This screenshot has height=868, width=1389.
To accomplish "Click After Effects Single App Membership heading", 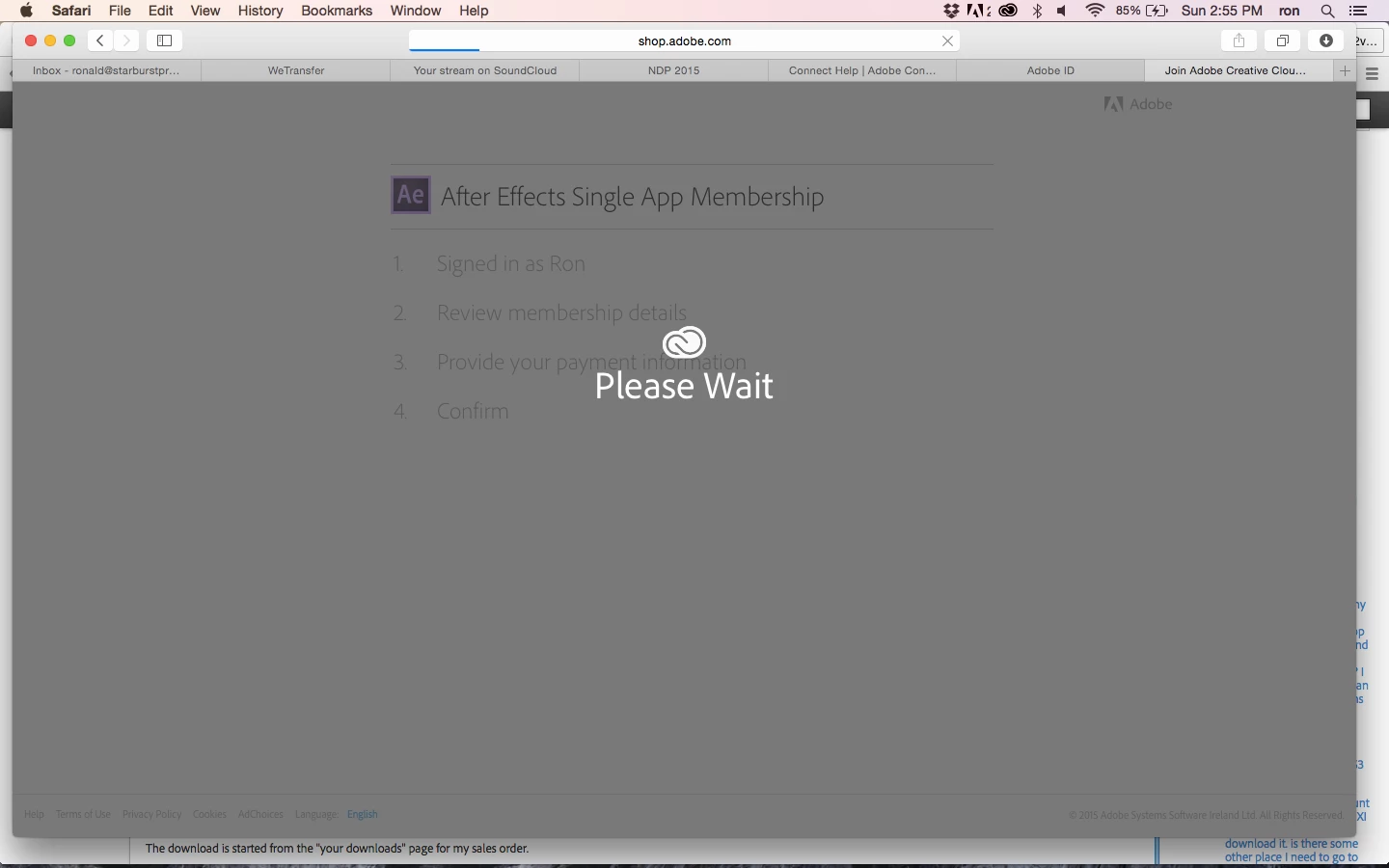I will [x=632, y=197].
